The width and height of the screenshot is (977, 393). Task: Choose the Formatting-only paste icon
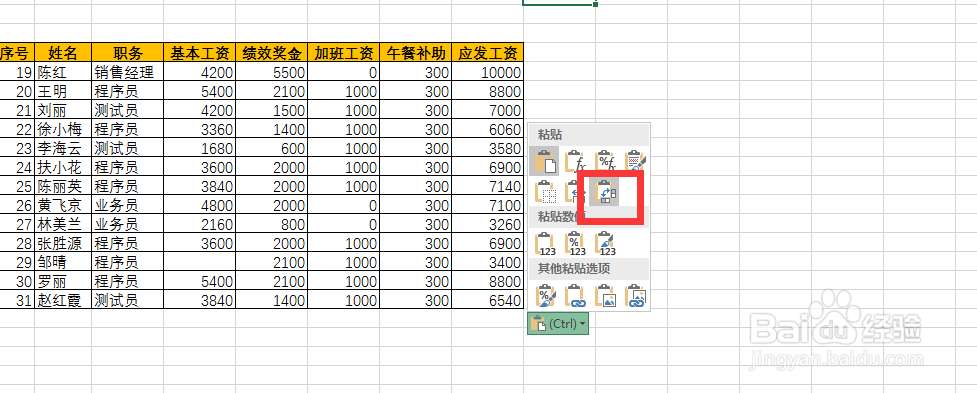pyautogui.click(x=545, y=295)
